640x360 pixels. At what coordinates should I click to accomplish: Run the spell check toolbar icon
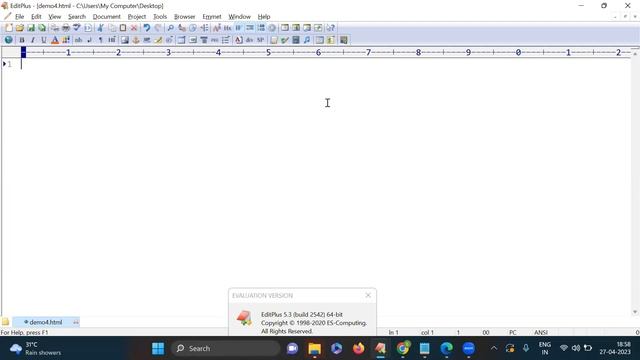pyautogui.click(x=76, y=28)
